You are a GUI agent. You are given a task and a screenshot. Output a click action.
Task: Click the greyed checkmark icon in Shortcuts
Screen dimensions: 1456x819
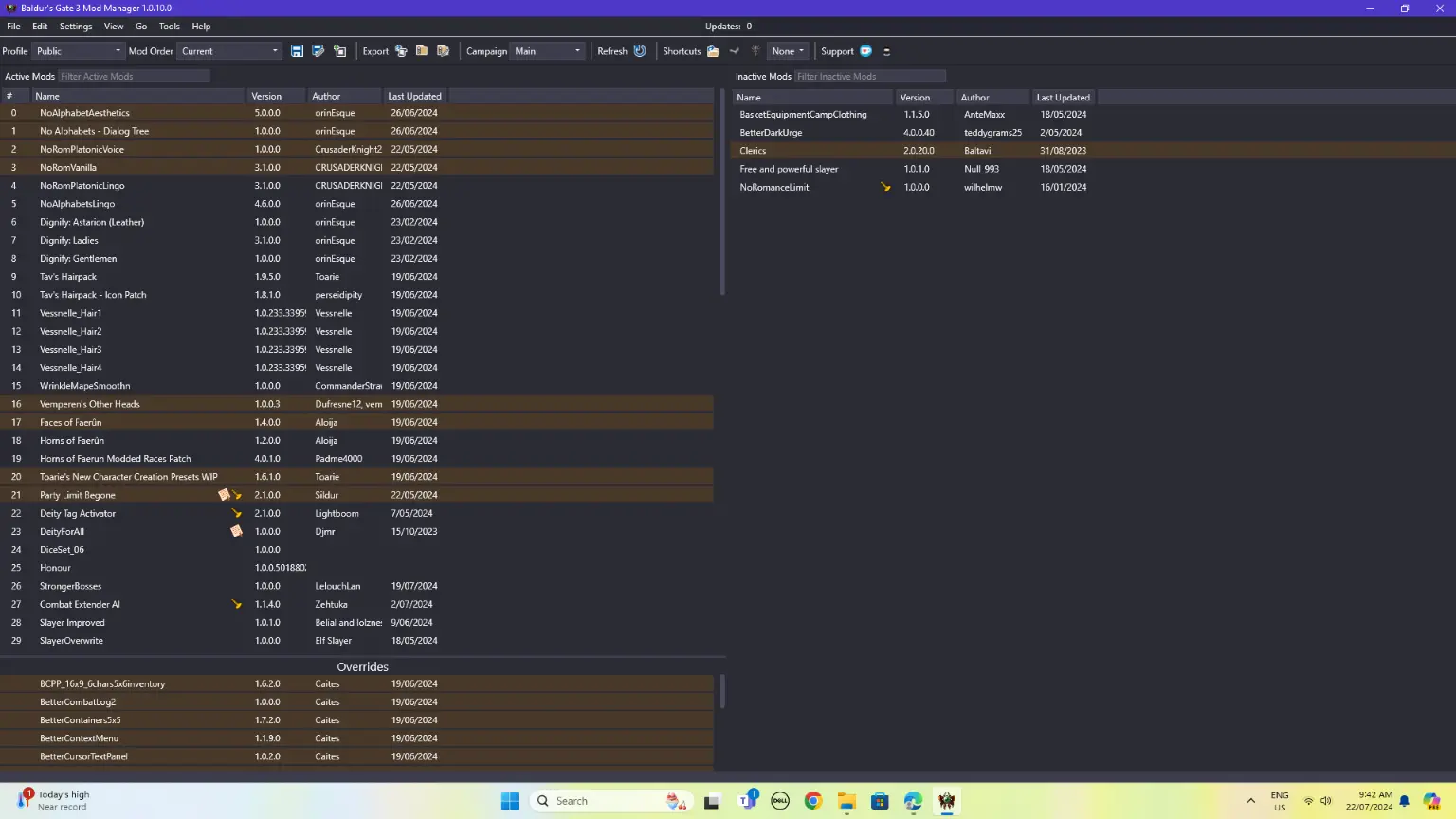735,51
